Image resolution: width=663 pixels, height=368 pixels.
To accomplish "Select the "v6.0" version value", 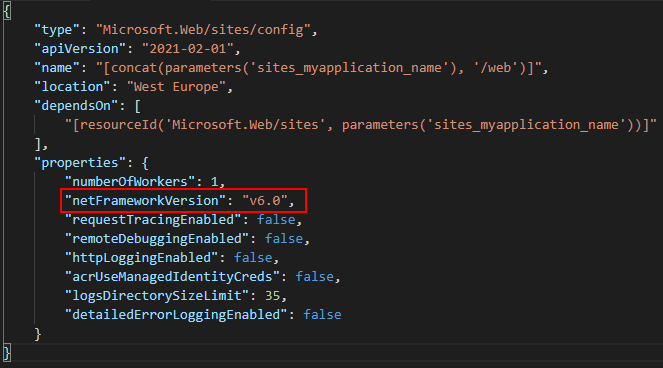I will [265, 200].
